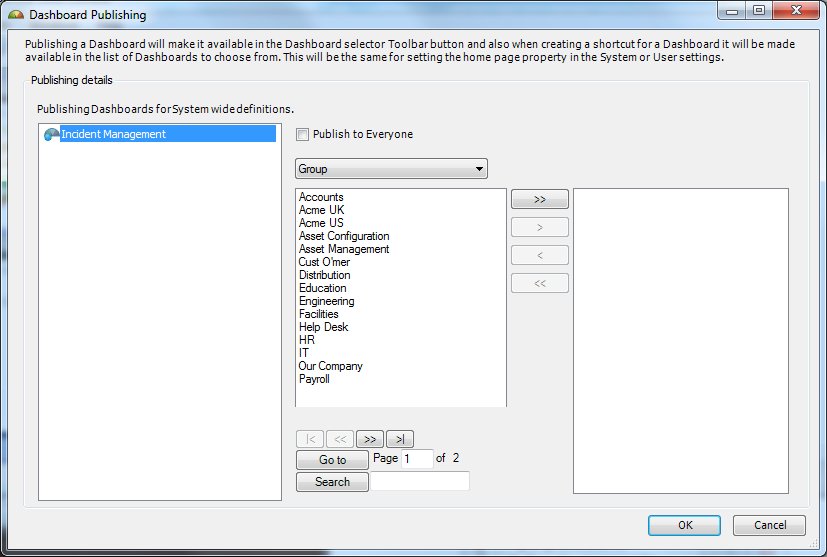
Task: Select Facilities in the group list
Action: coord(319,314)
